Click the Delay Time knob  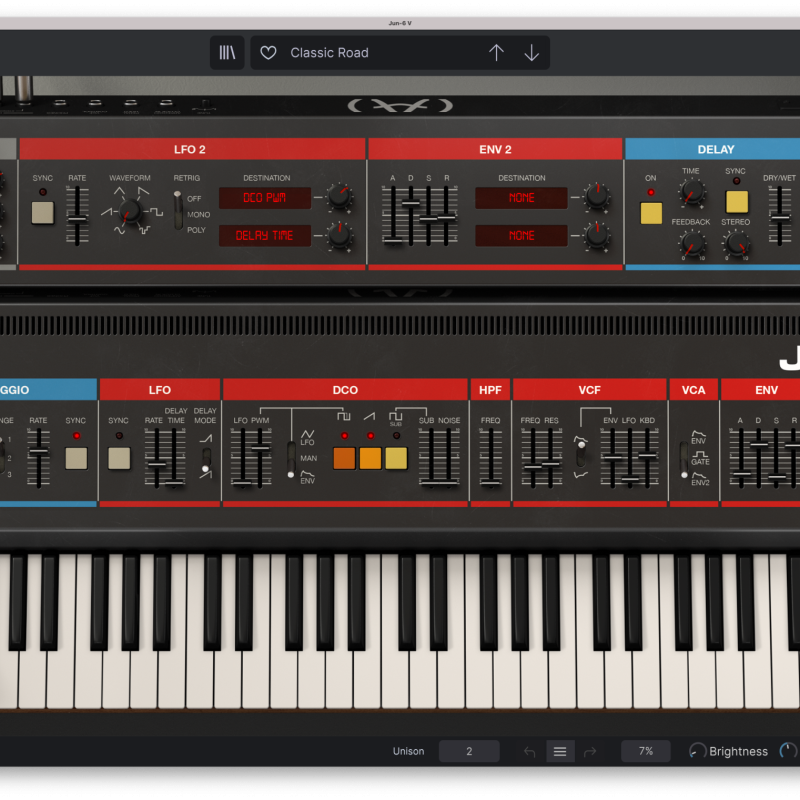click(692, 192)
